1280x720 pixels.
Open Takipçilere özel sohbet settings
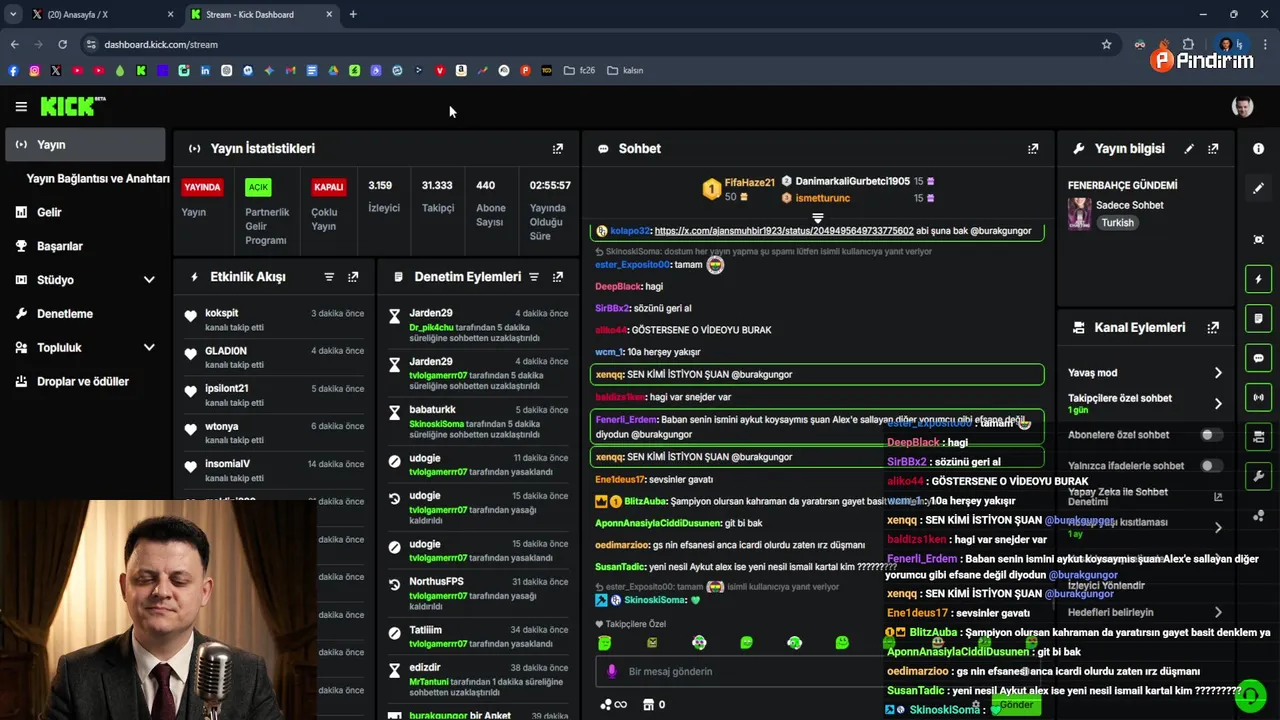tap(1145, 403)
